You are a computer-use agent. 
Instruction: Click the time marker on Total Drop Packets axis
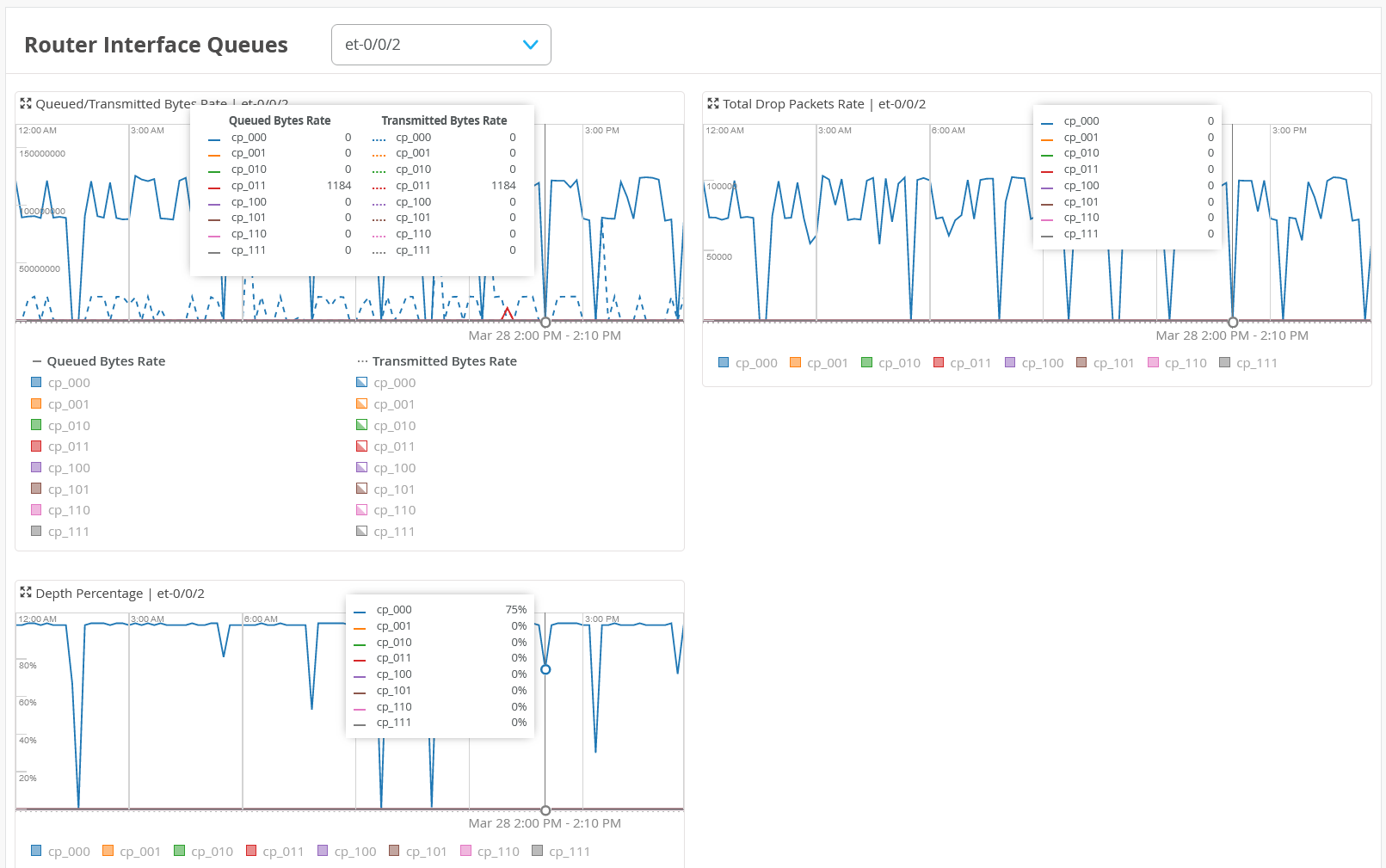pos(1233,323)
